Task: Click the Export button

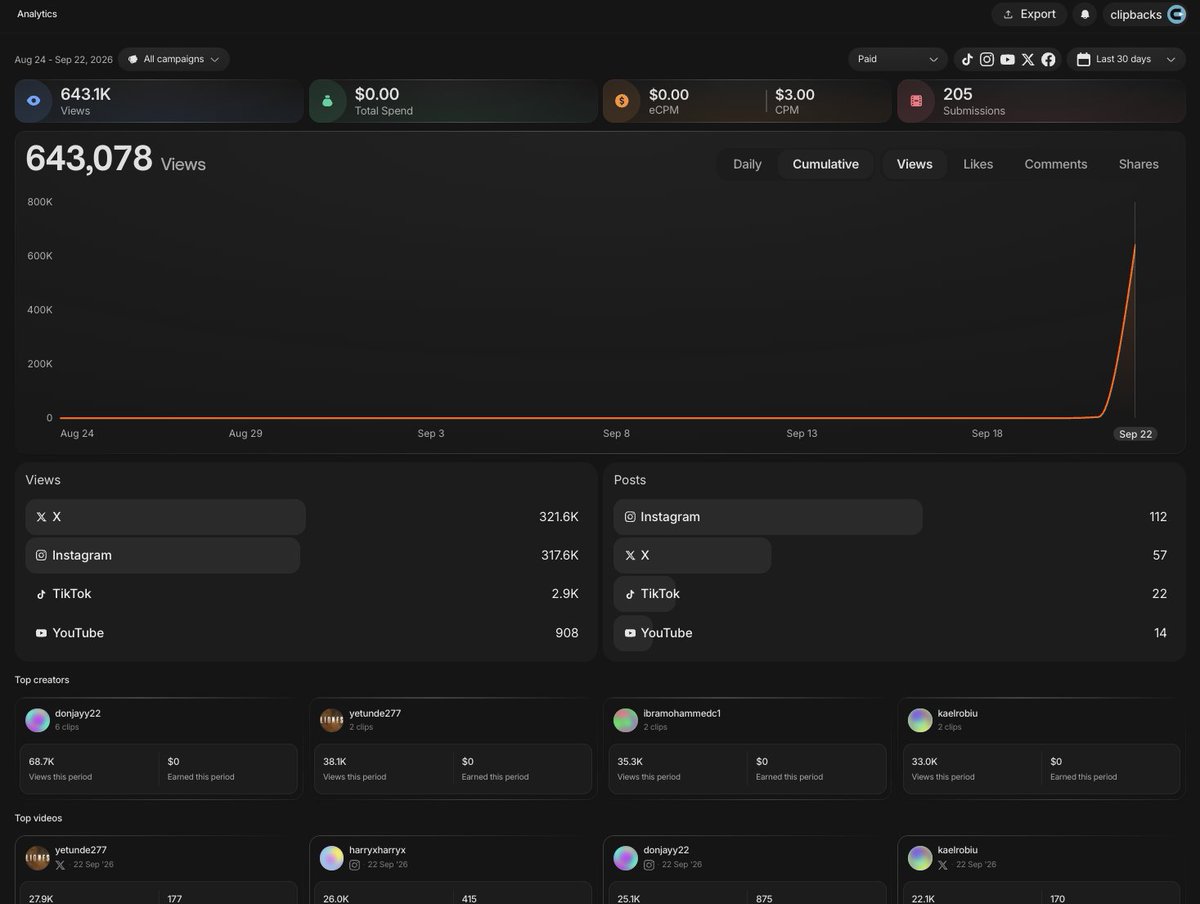Action: [x=1029, y=14]
